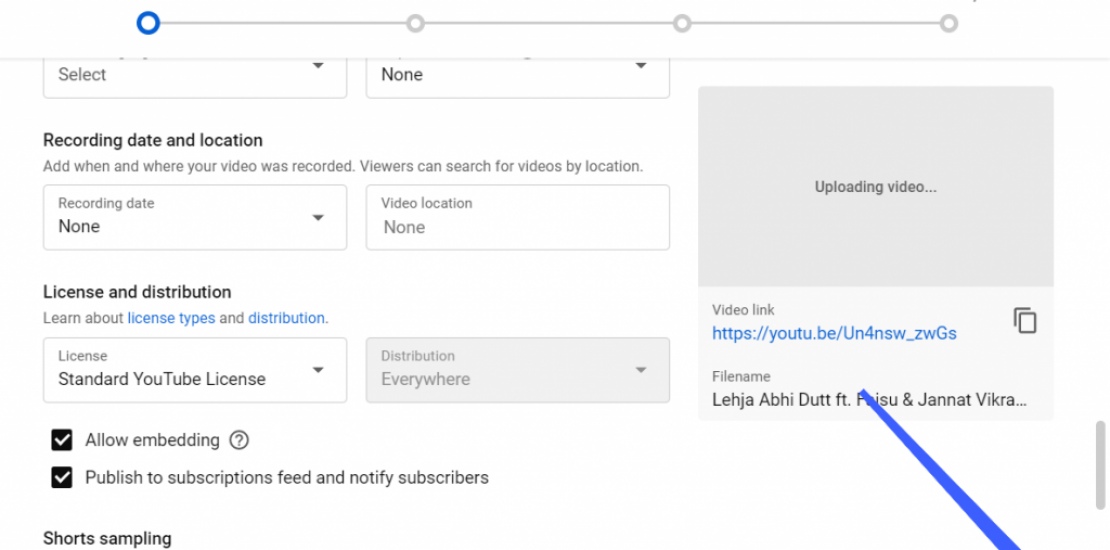Open the license types link
This screenshot has width=1110, height=550.
(x=171, y=318)
